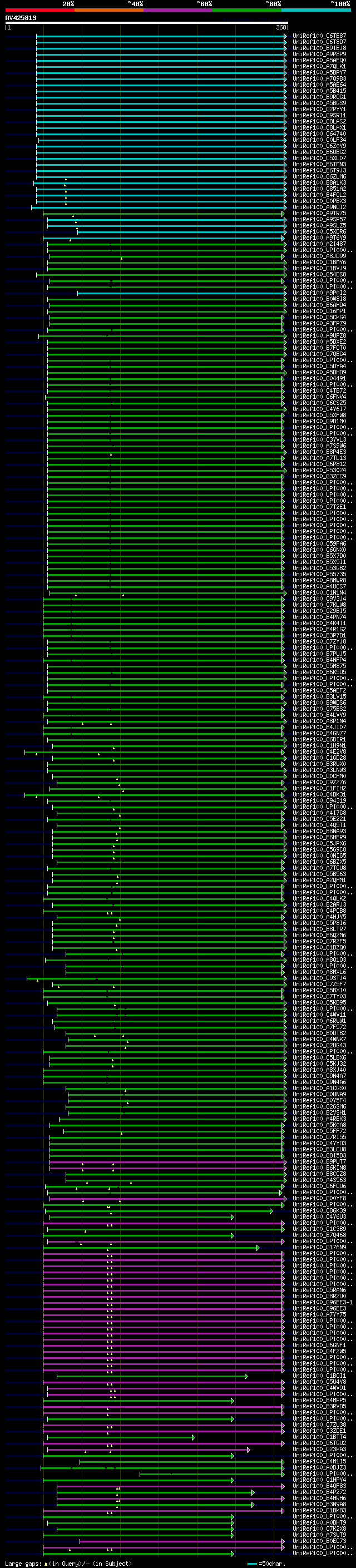Screen dimensions: 356x1568
Task: Open hit UniRef100_Q4E2V8
Action: click(319, 752)
